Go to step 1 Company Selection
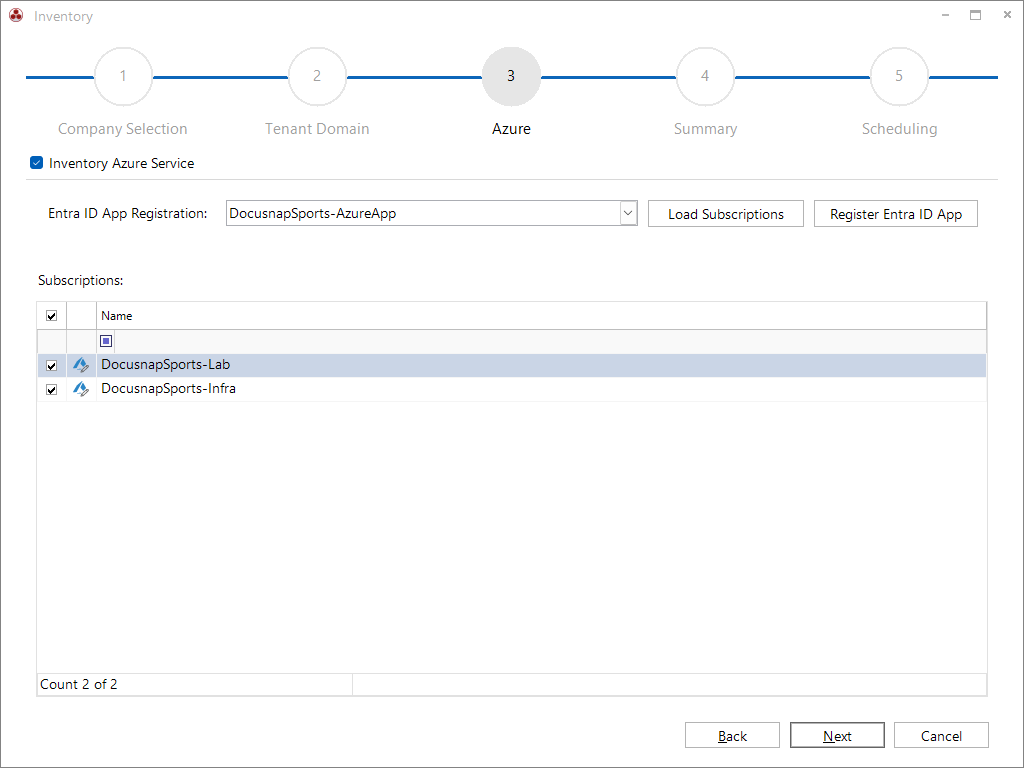This screenshot has height=768, width=1024. [x=123, y=76]
